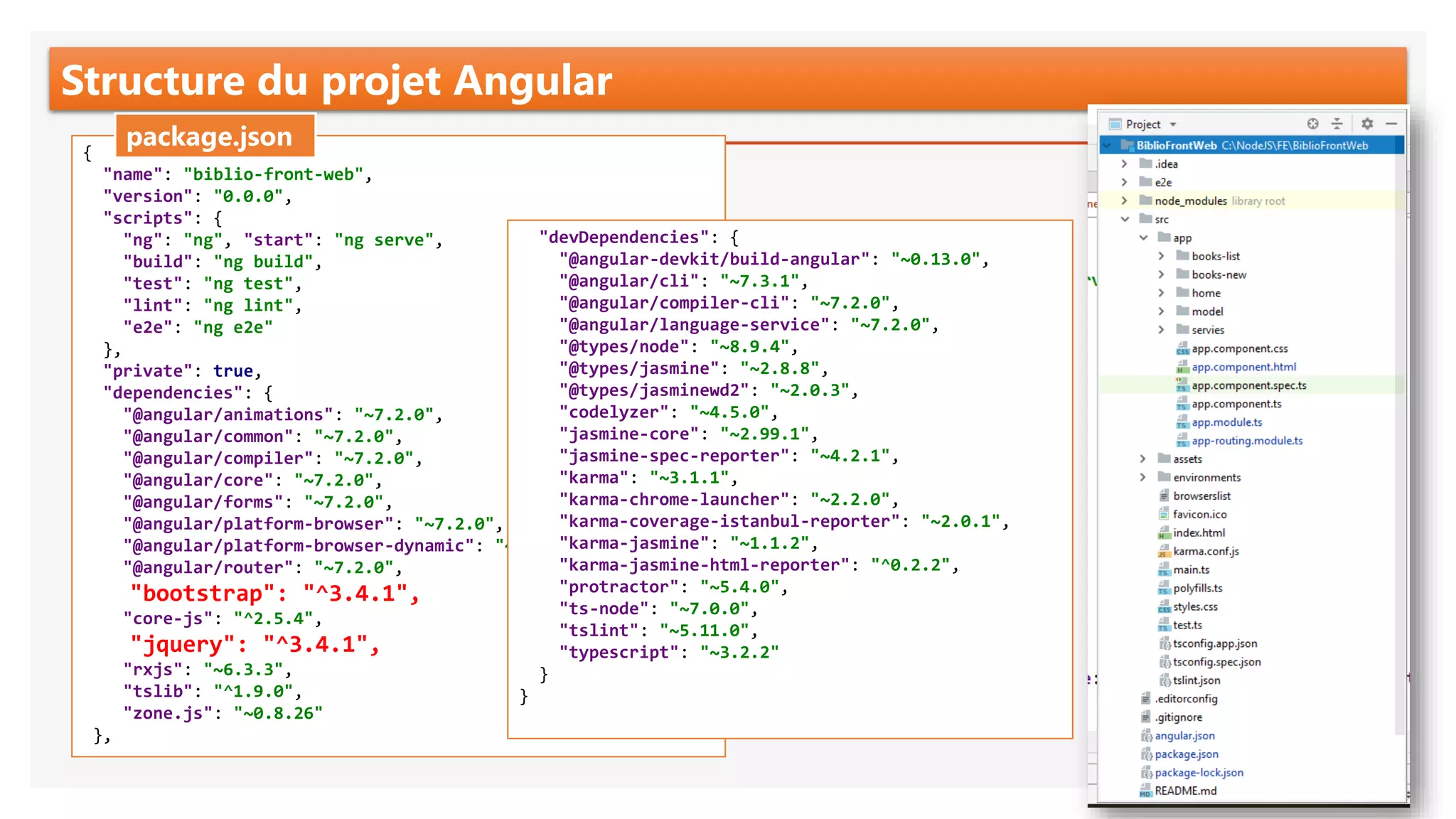1456x819 pixels.
Task: Open the Project view dropdown
Action: (1173, 124)
